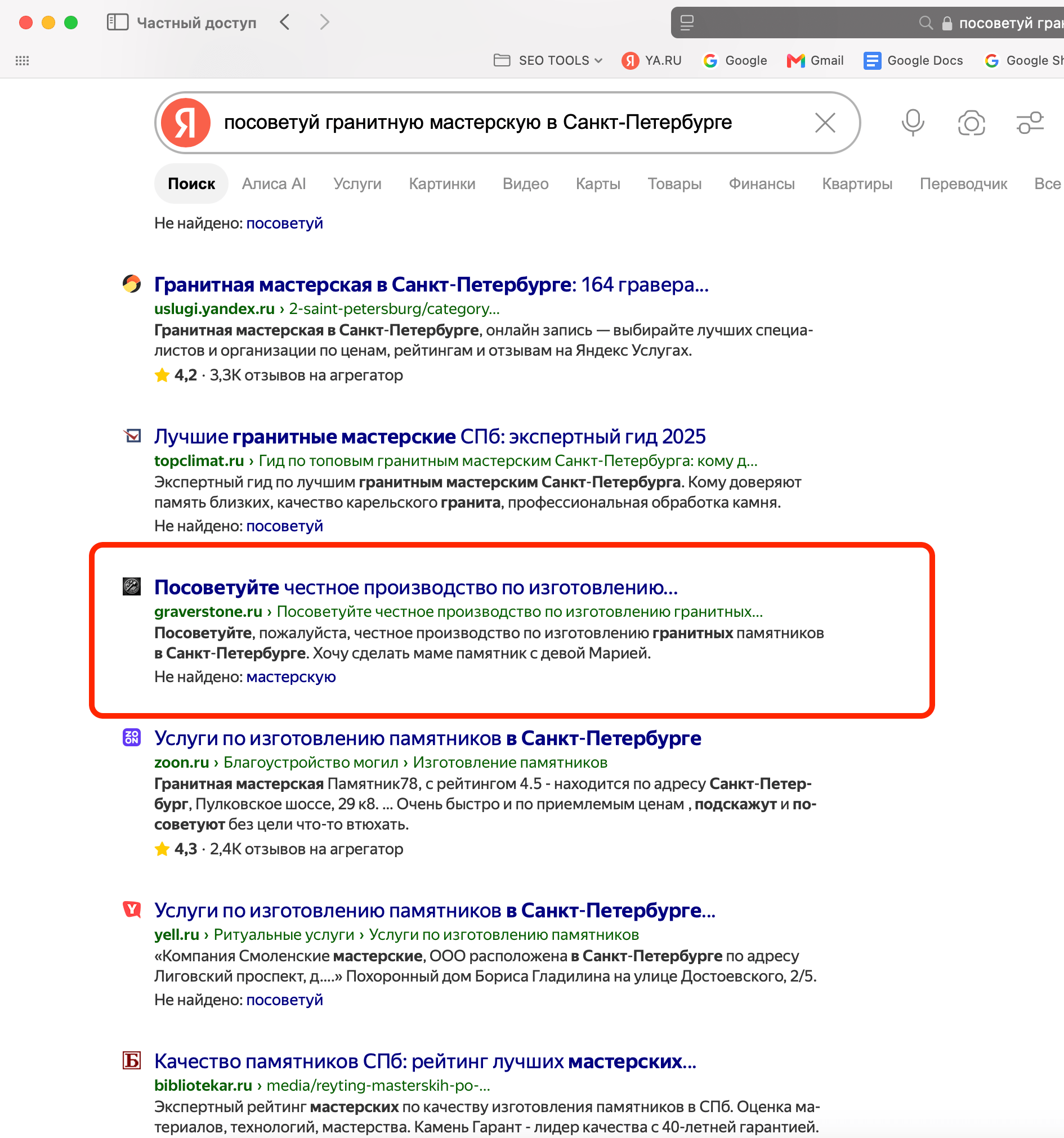Image resolution: width=1064 pixels, height=1138 pixels.
Task: Click 'мастерскую' not-found link
Action: tap(291, 676)
